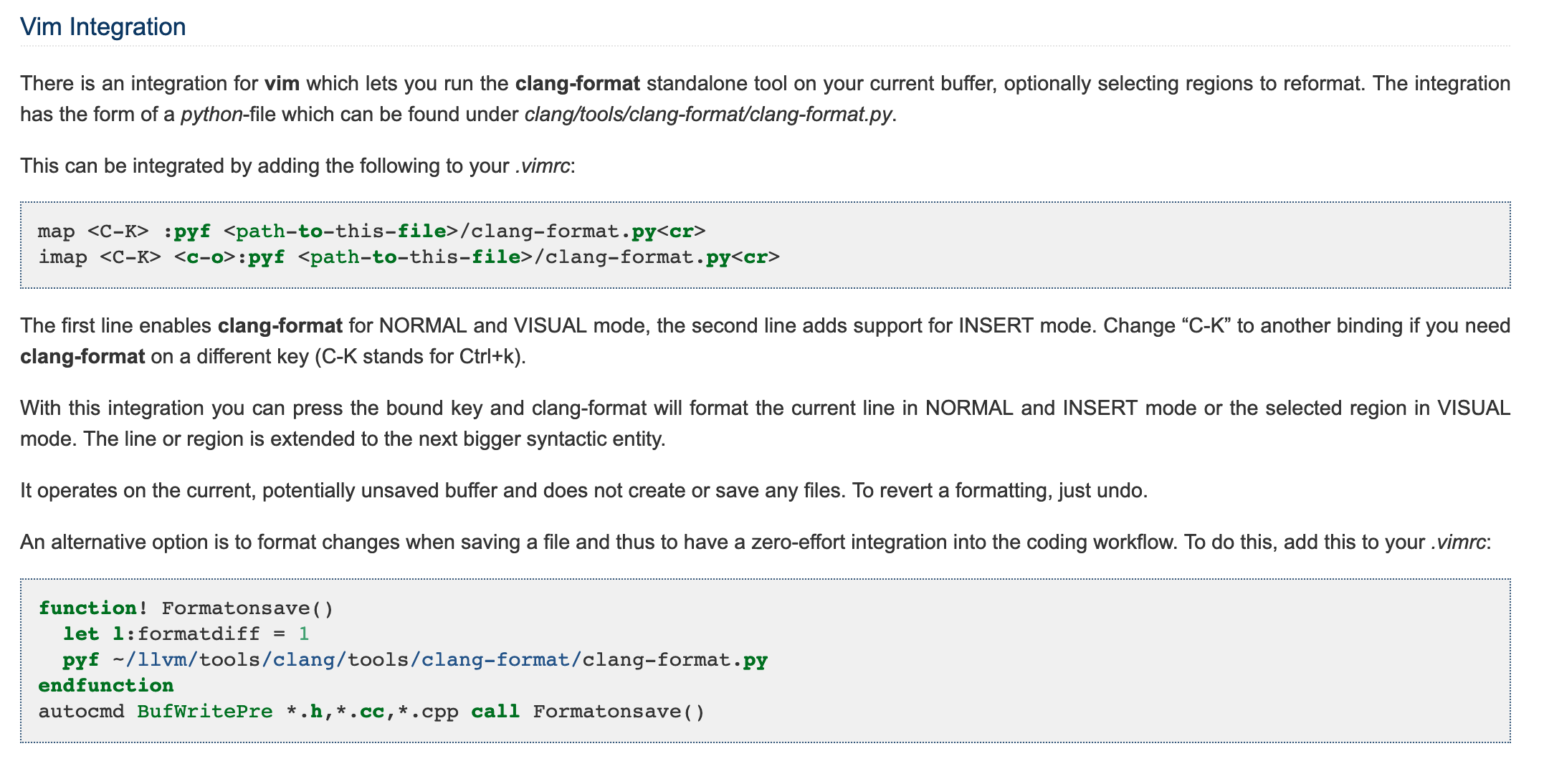Click function! Formatonsave() line
The image size is (1544, 784).
(x=186, y=608)
